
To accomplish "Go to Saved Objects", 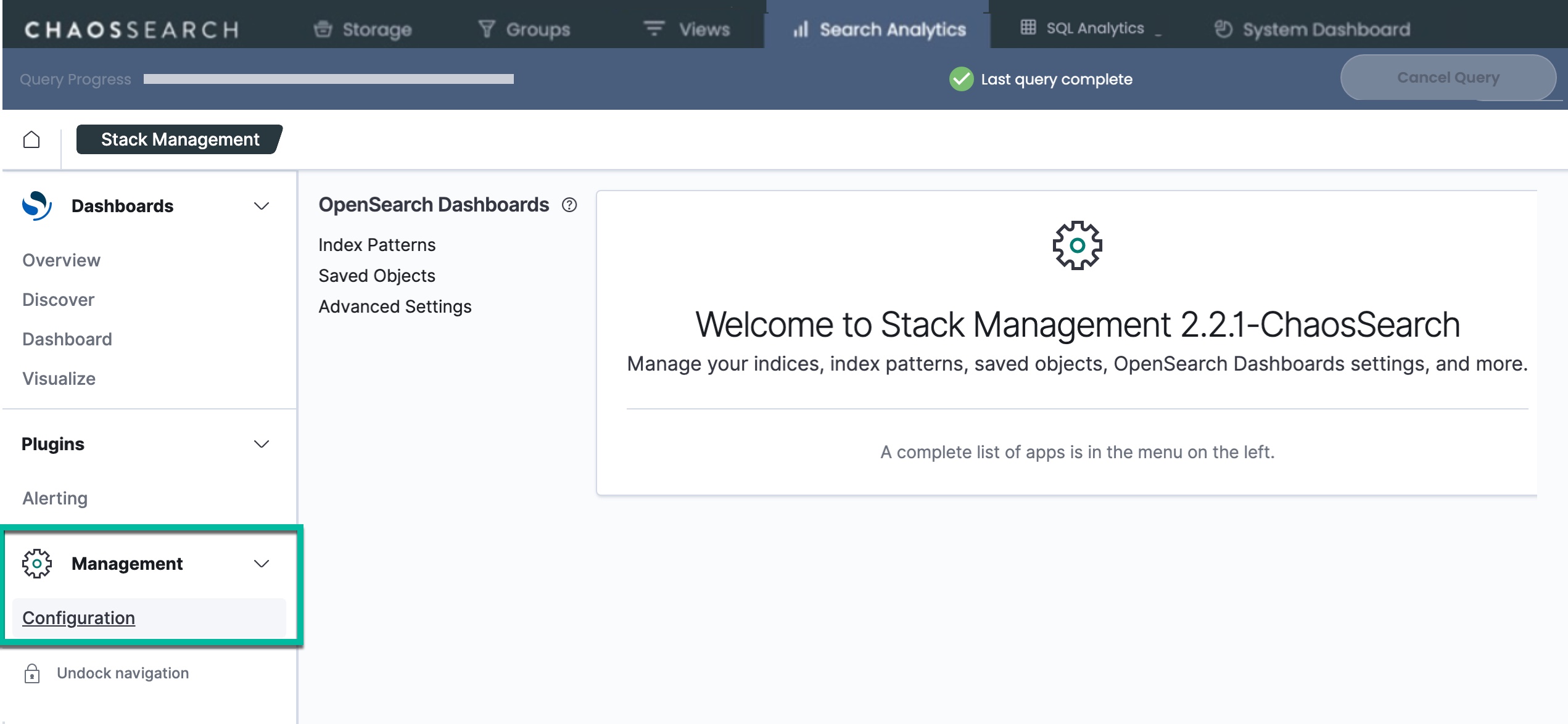I will click(377, 276).
